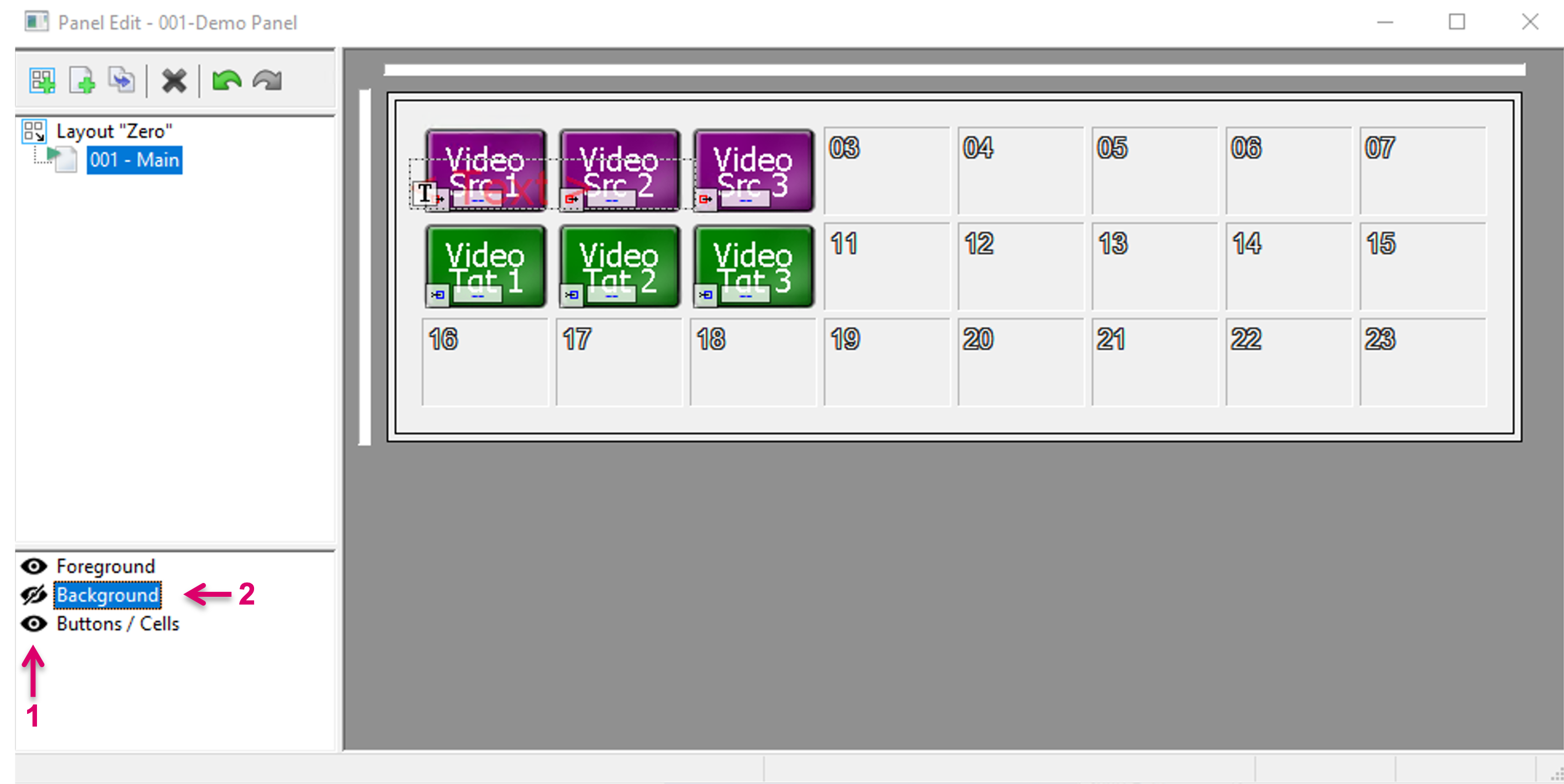Show the Background layer via crossed eye
The image size is (1564, 784).
tap(34, 595)
